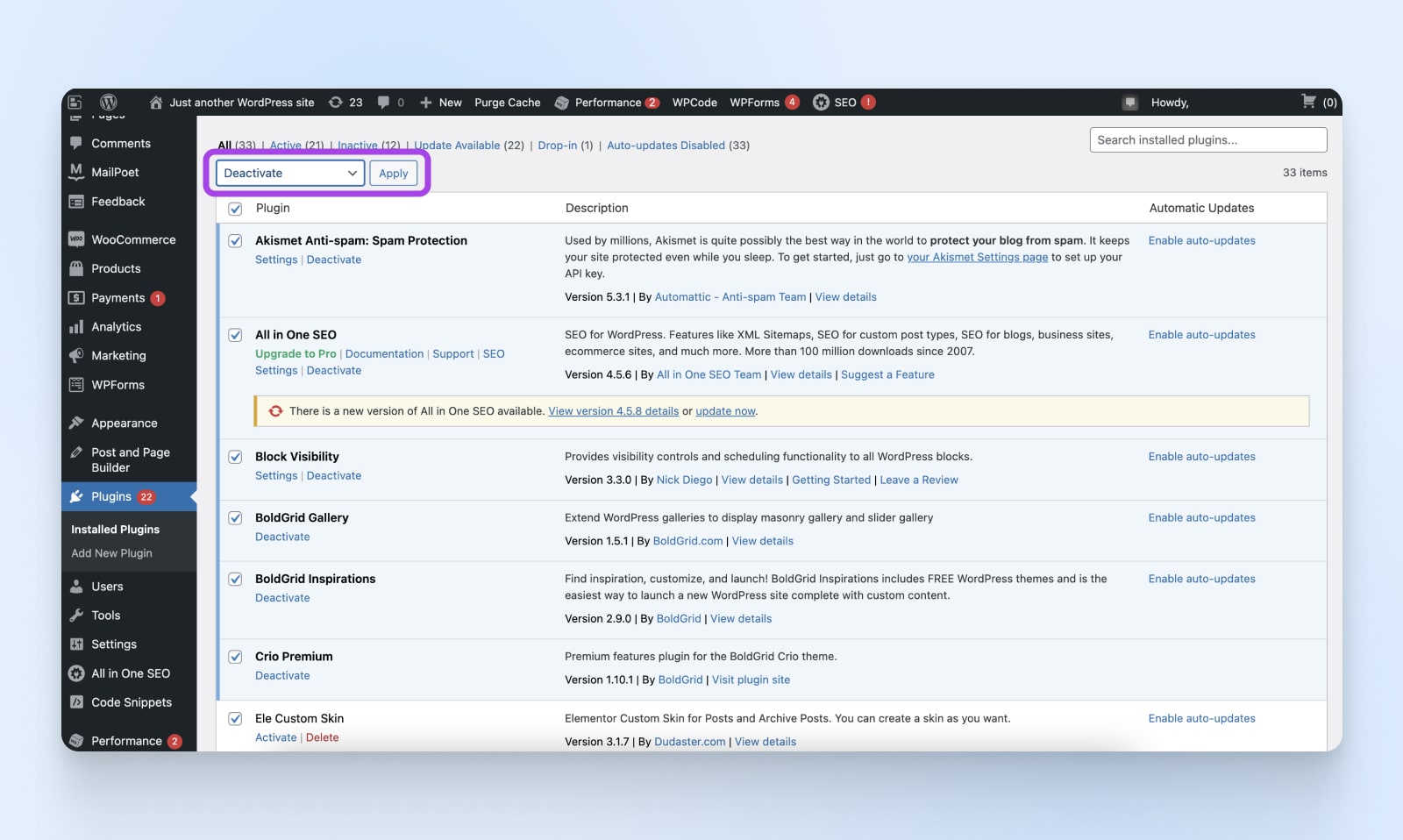Image resolution: width=1403 pixels, height=840 pixels.
Task: Open the SEO gear icon in admin bar
Action: [x=821, y=103]
